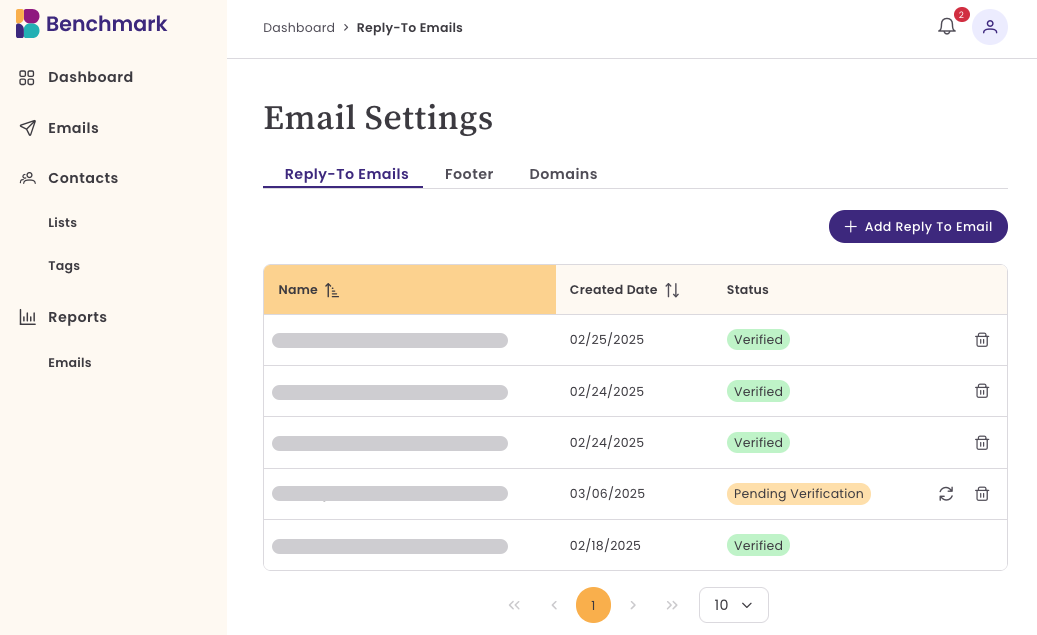Switch to the Footer tab
The width and height of the screenshot is (1037, 635).
[469, 174]
